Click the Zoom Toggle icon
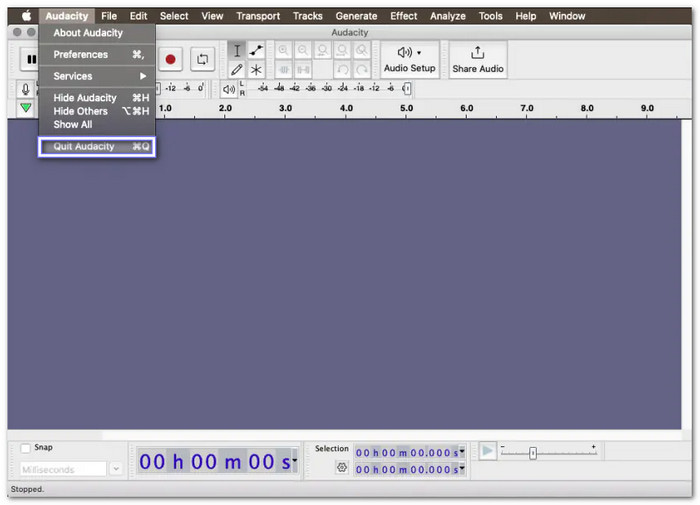 362,50
